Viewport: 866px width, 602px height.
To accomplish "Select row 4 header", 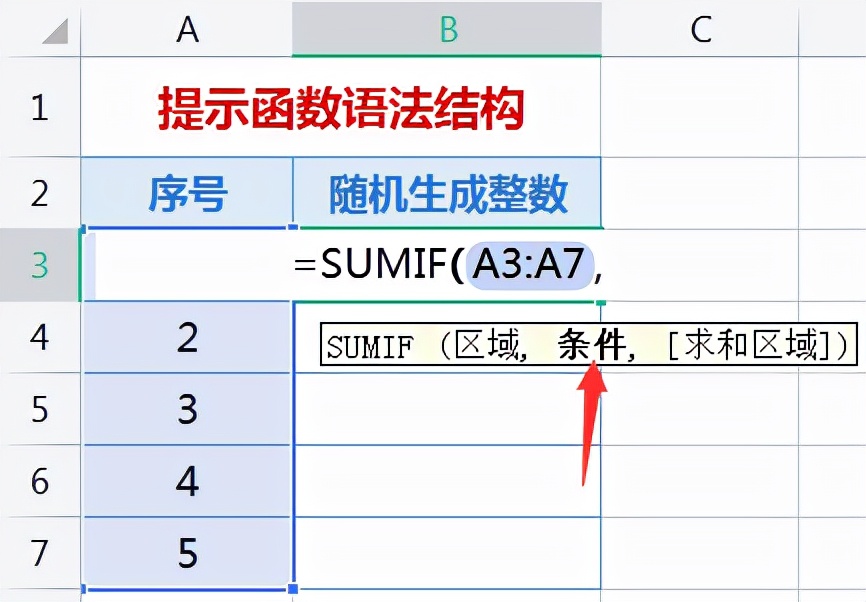I will tap(39, 337).
